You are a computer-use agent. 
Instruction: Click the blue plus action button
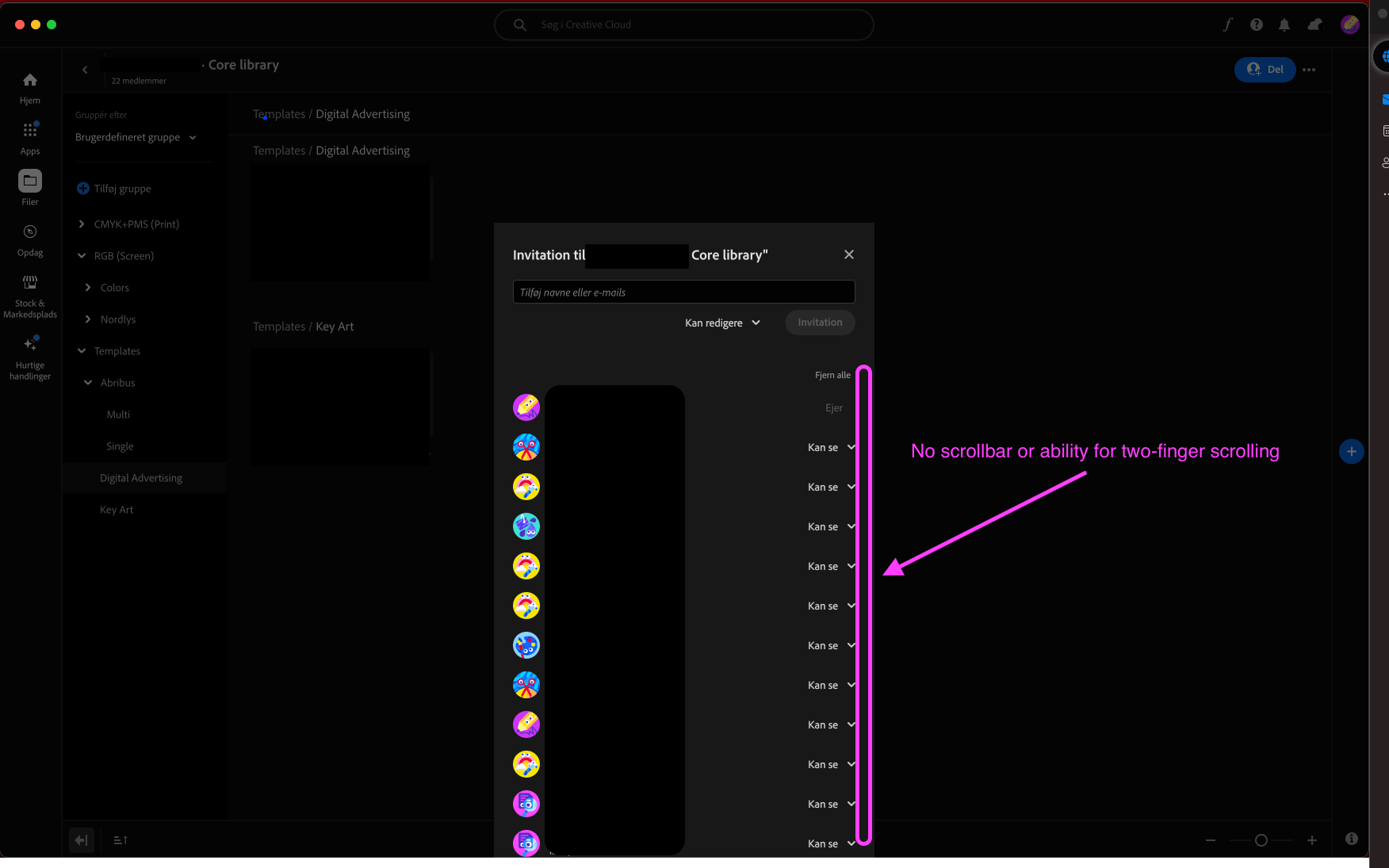coord(1352,451)
